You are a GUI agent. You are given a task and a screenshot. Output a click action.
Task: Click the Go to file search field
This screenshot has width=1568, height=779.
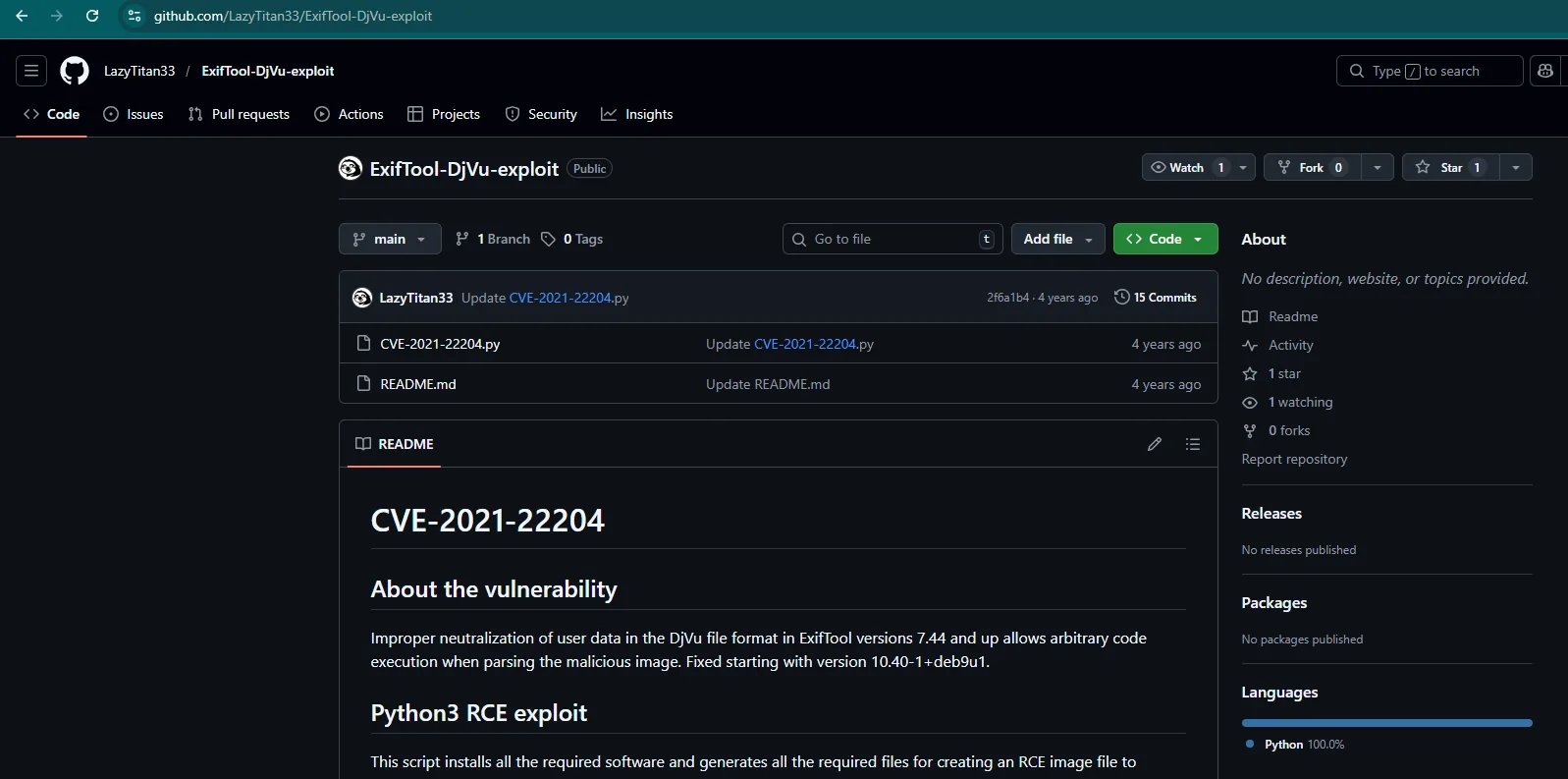pos(892,239)
